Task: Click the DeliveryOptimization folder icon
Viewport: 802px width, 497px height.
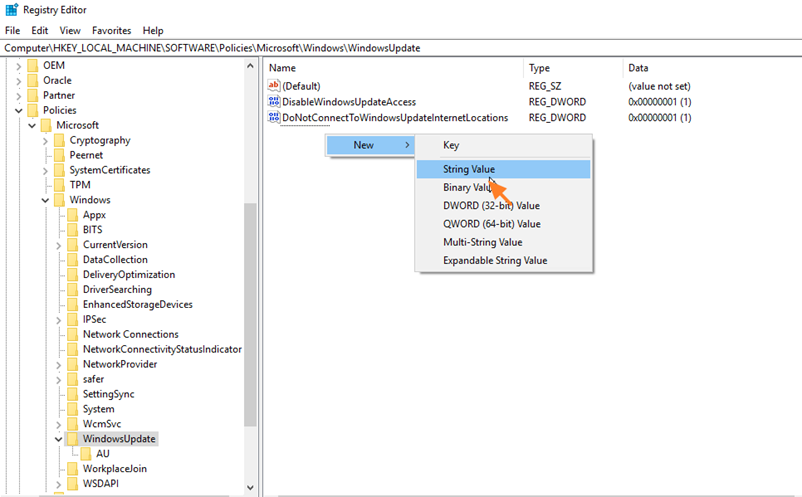Action: tap(73, 275)
